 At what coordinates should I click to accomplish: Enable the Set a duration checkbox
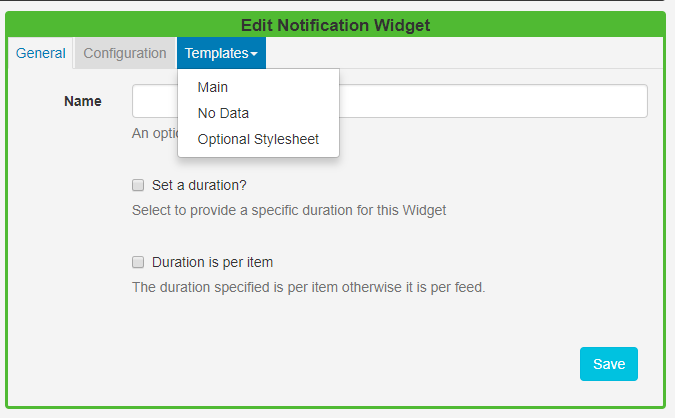(139, 185)
